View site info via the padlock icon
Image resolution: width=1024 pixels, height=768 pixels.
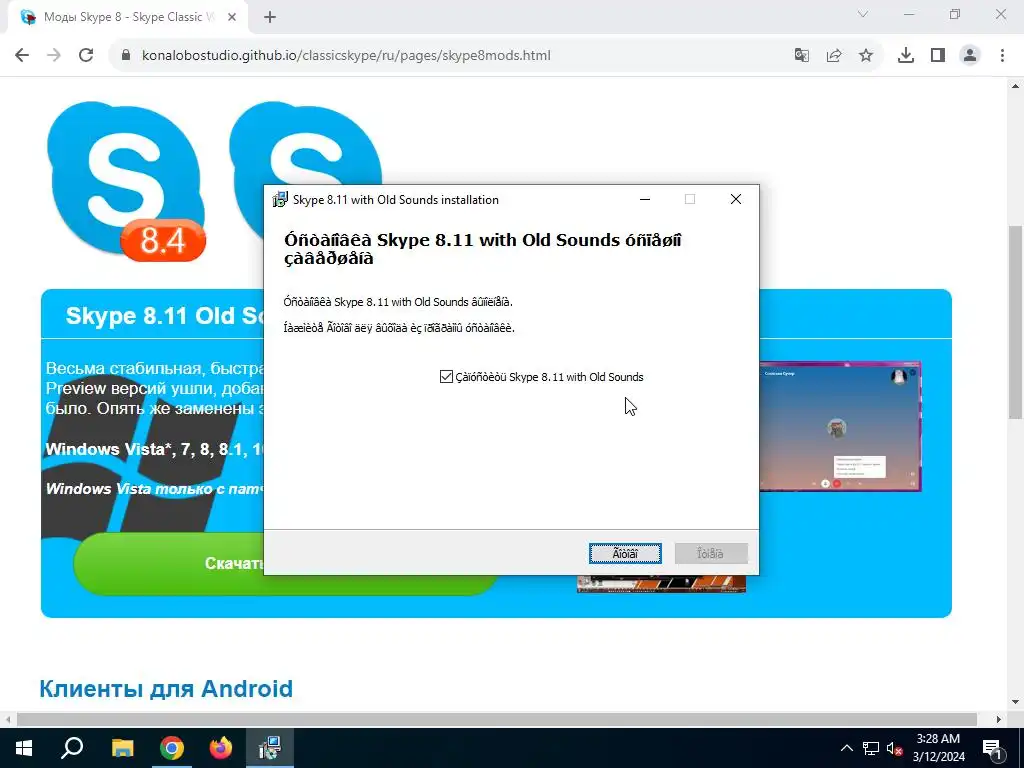127,56
